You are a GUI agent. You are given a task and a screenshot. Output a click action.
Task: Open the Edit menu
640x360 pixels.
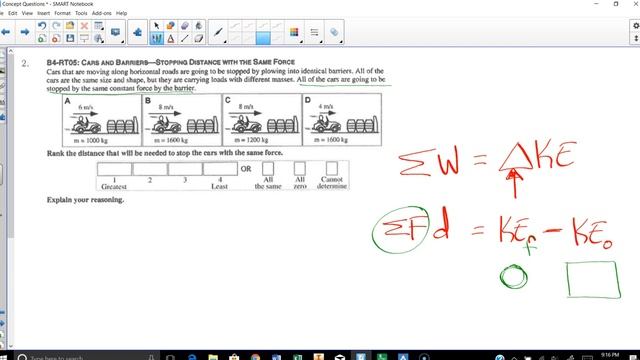point(13,13)
